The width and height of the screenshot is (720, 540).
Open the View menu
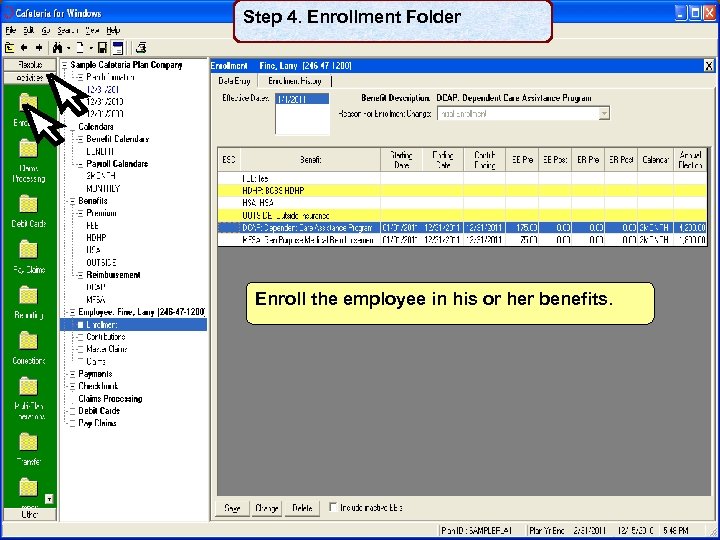(92, 31)
